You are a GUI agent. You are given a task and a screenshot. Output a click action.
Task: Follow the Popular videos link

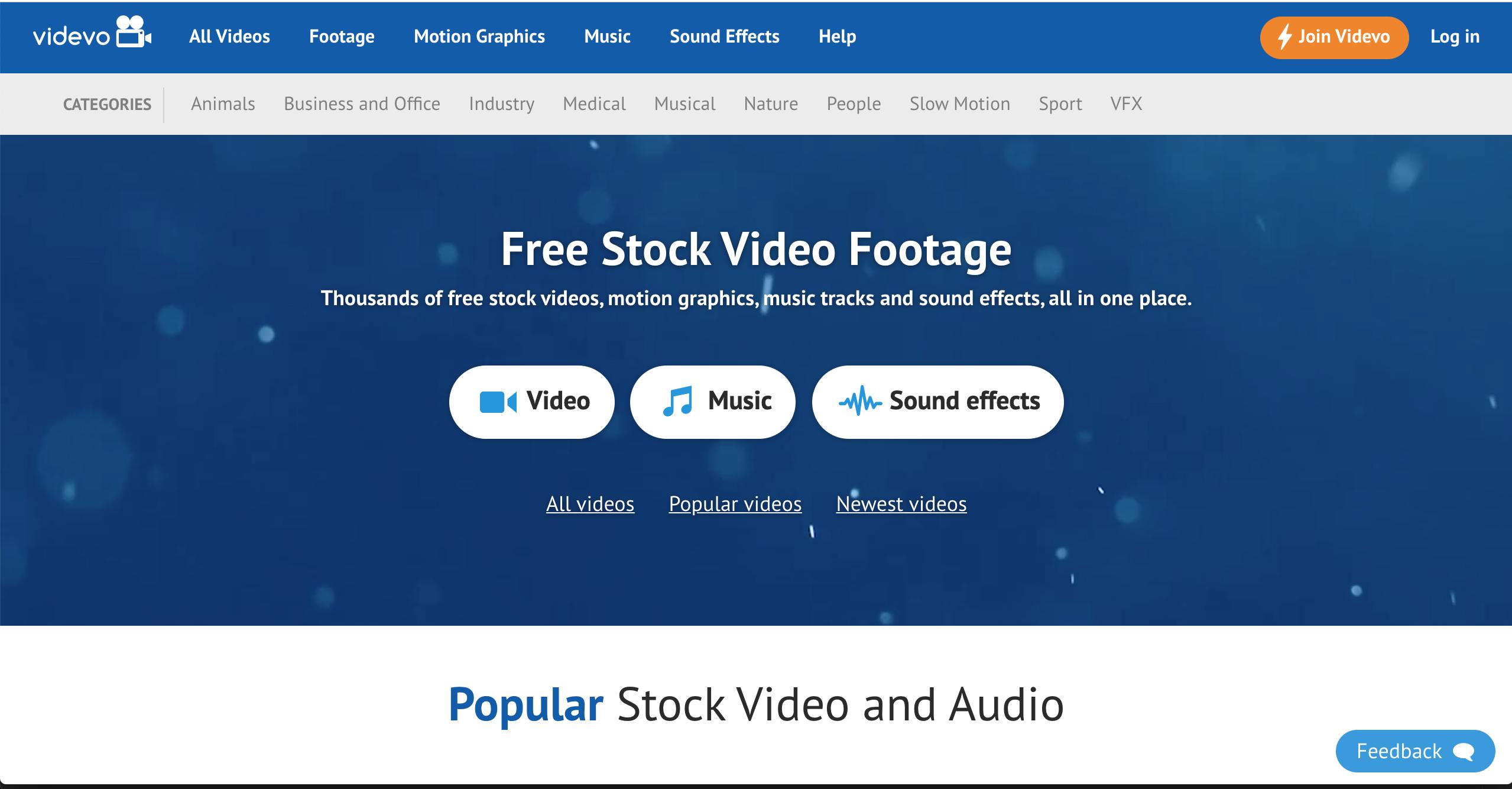point(735,504)
